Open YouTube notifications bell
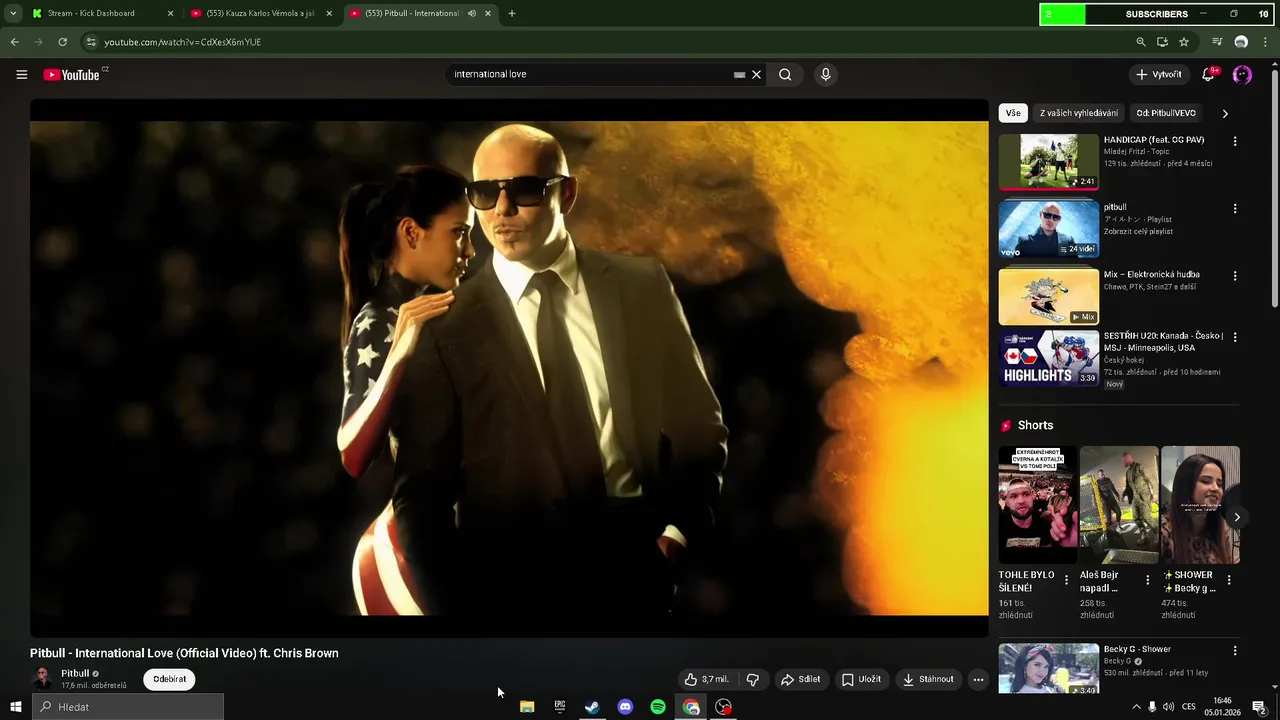This screenshot has height=720, width=1280. 1208,74
